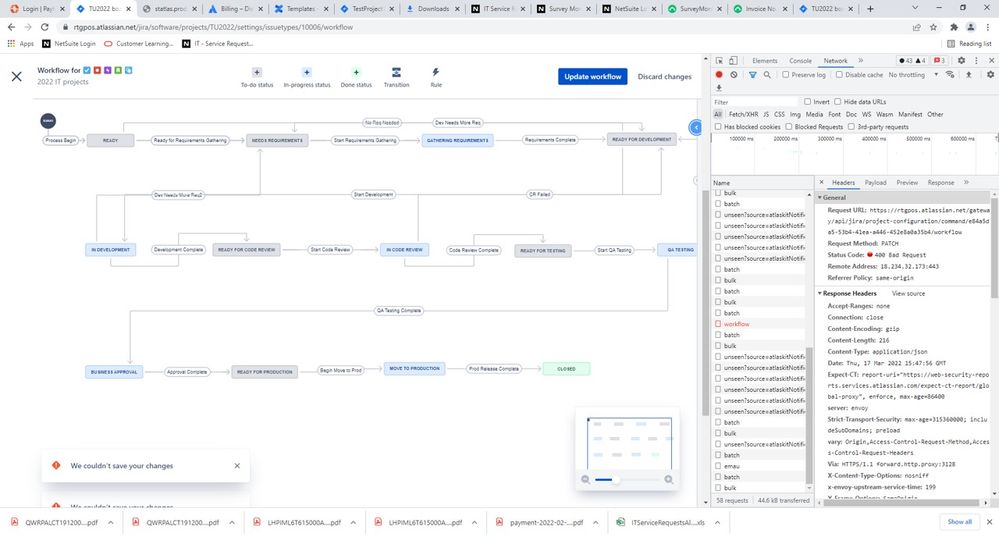Clear the network log
The height and width of the screenshot is (537, 999).
[734, 75]
